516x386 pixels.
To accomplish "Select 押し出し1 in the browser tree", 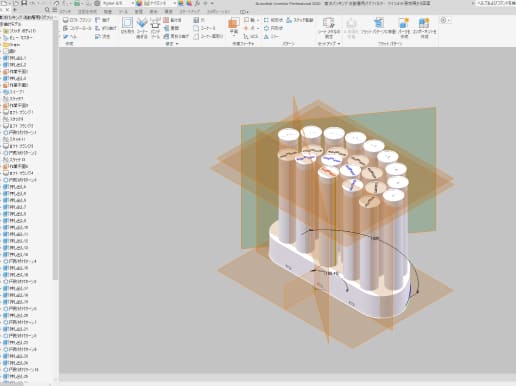I will click(x=15, y=58).
